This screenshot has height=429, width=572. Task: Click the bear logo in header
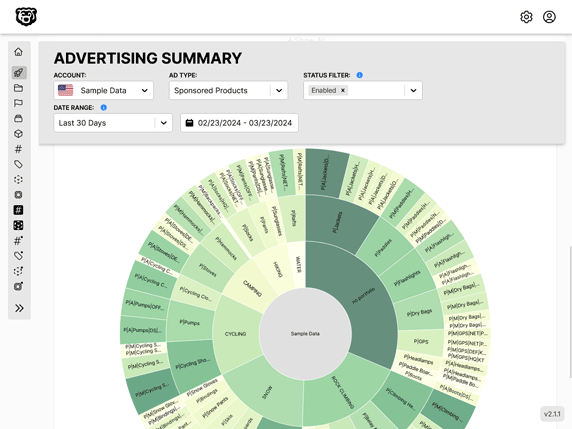[26, 17]
